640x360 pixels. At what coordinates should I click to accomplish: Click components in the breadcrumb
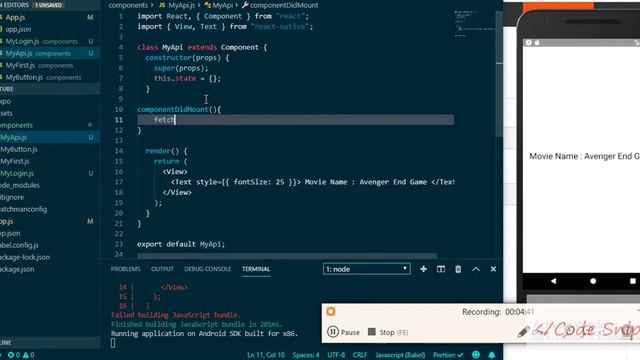[128, 5]
